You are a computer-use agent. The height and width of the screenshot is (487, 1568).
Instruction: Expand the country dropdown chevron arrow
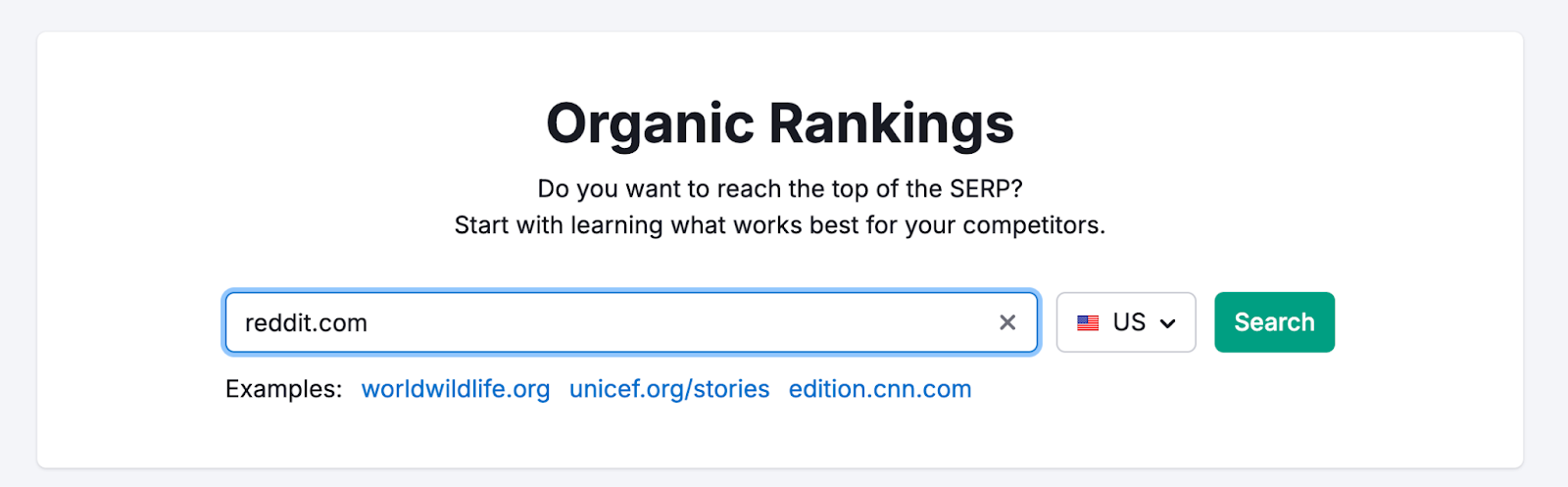tap(1167, 323)
